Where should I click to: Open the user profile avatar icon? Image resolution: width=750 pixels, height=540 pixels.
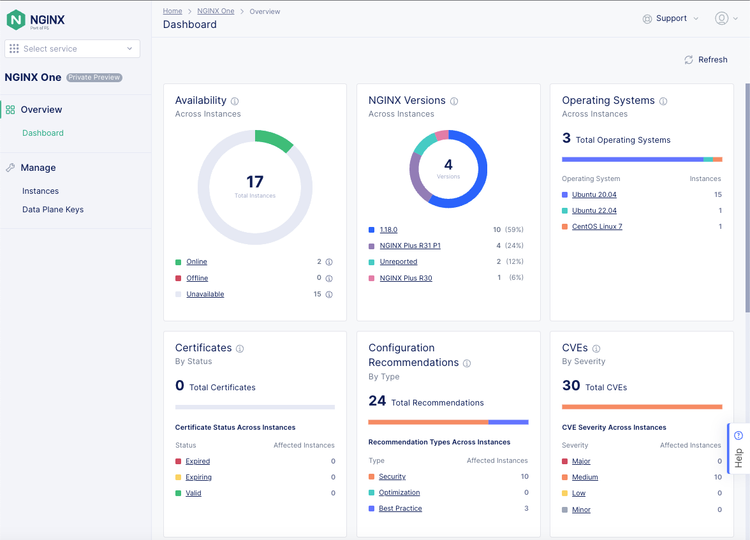coord(721,18)
